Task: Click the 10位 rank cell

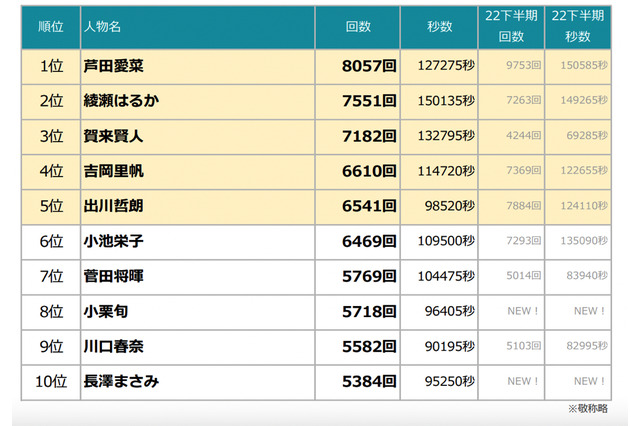Action: [51, 382]
